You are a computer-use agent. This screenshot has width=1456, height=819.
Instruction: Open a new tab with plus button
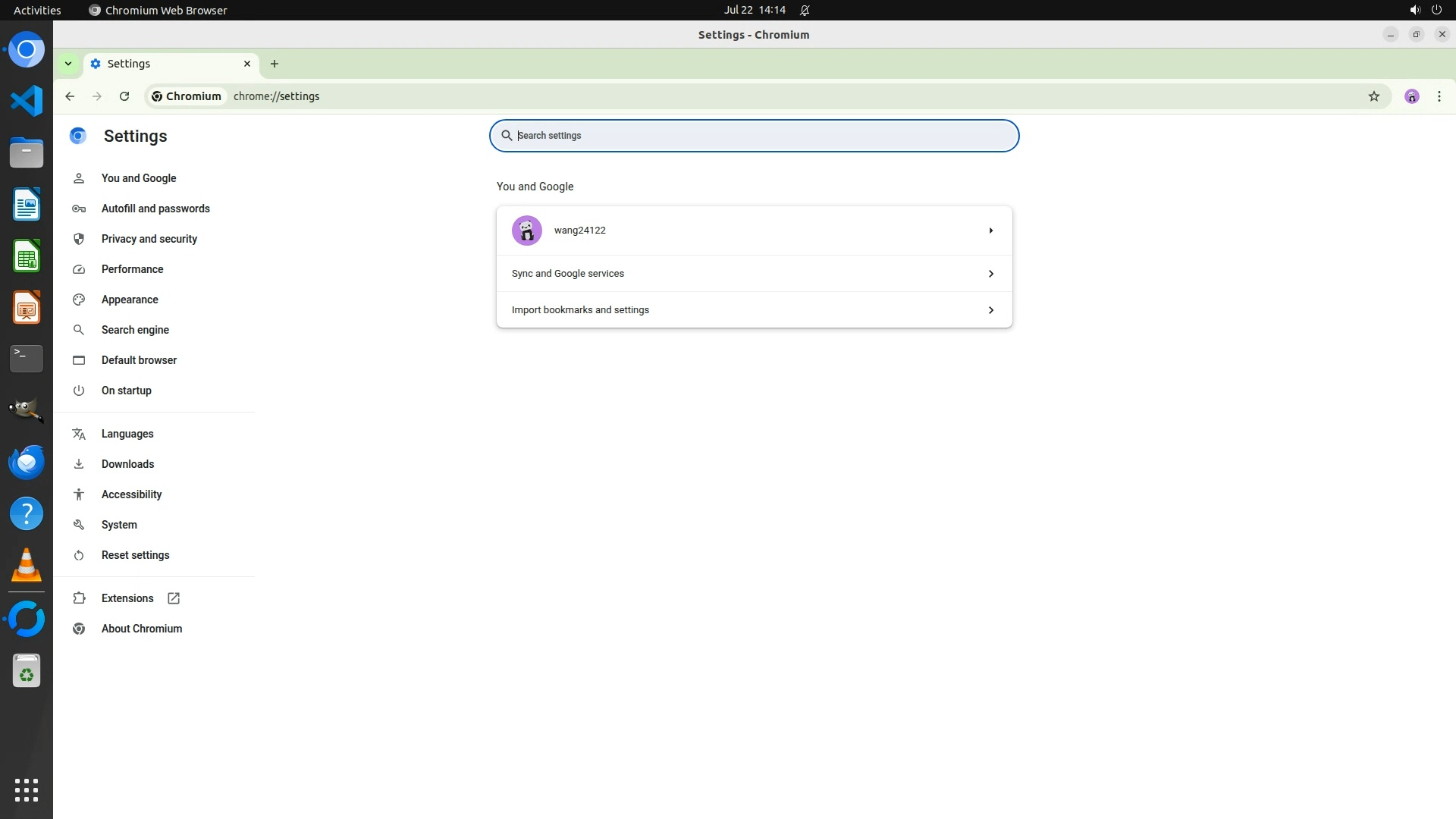point(275,64)
